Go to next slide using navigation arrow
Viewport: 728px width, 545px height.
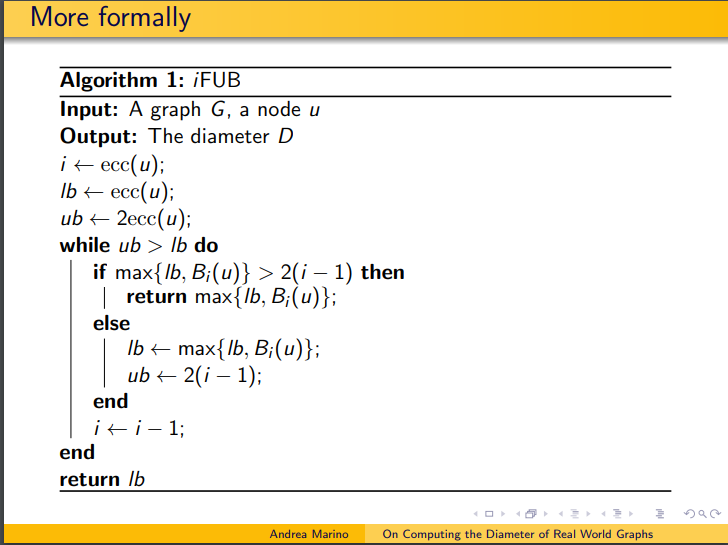click(501, 514)
